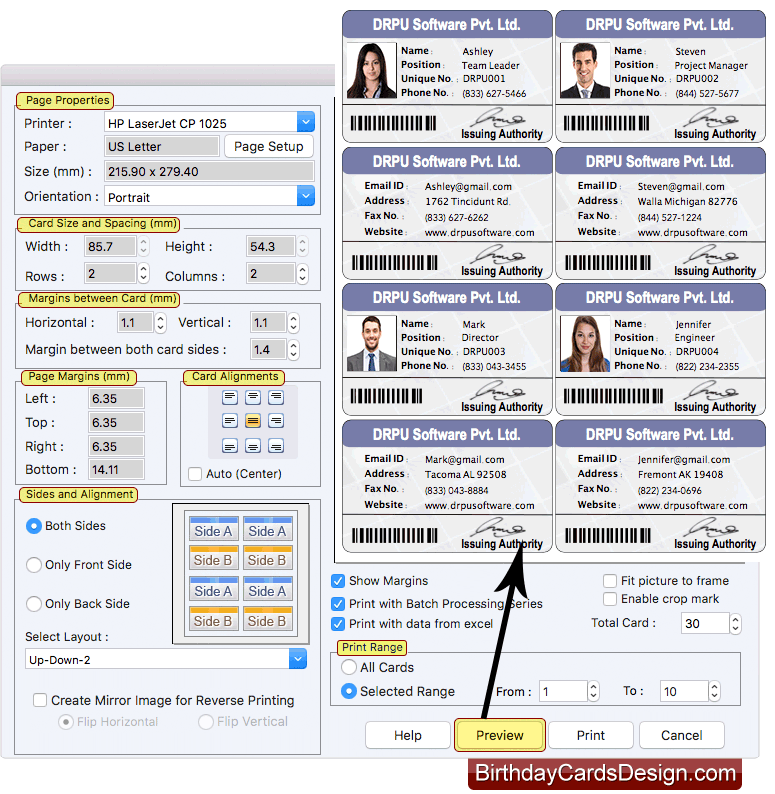Viewport: 775px width, 794px height.
Task: Select top-right card alignment icon
Action: (x=276, y=398)
